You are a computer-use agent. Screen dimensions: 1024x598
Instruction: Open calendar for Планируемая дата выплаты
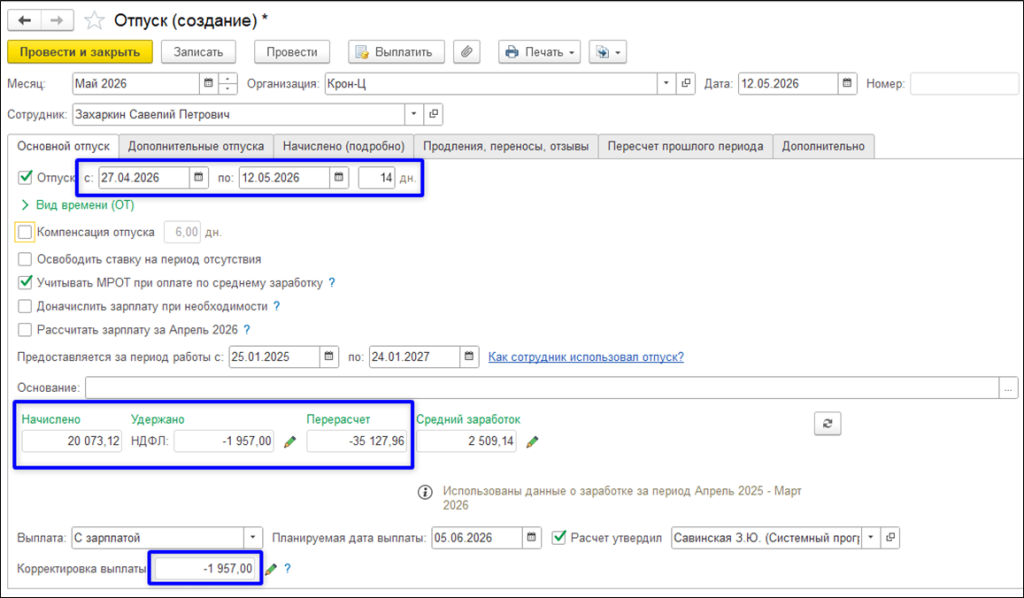[532, 538]
